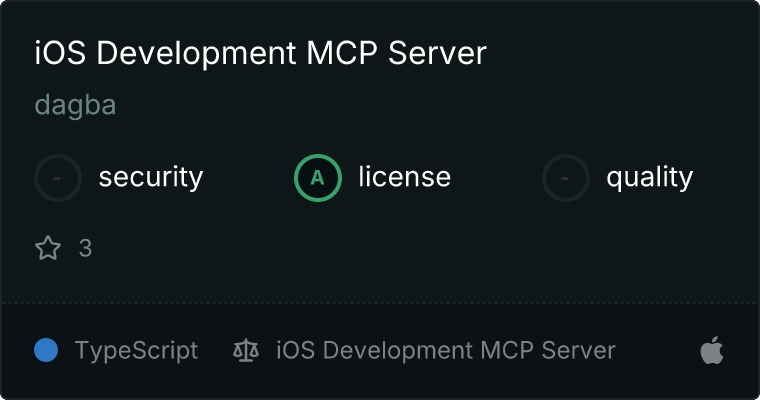Image resolution: width=760 pixels, height=400 pixels.
Task: Open the iOS Development MCP Server title
Action: [x=260, y=53]
